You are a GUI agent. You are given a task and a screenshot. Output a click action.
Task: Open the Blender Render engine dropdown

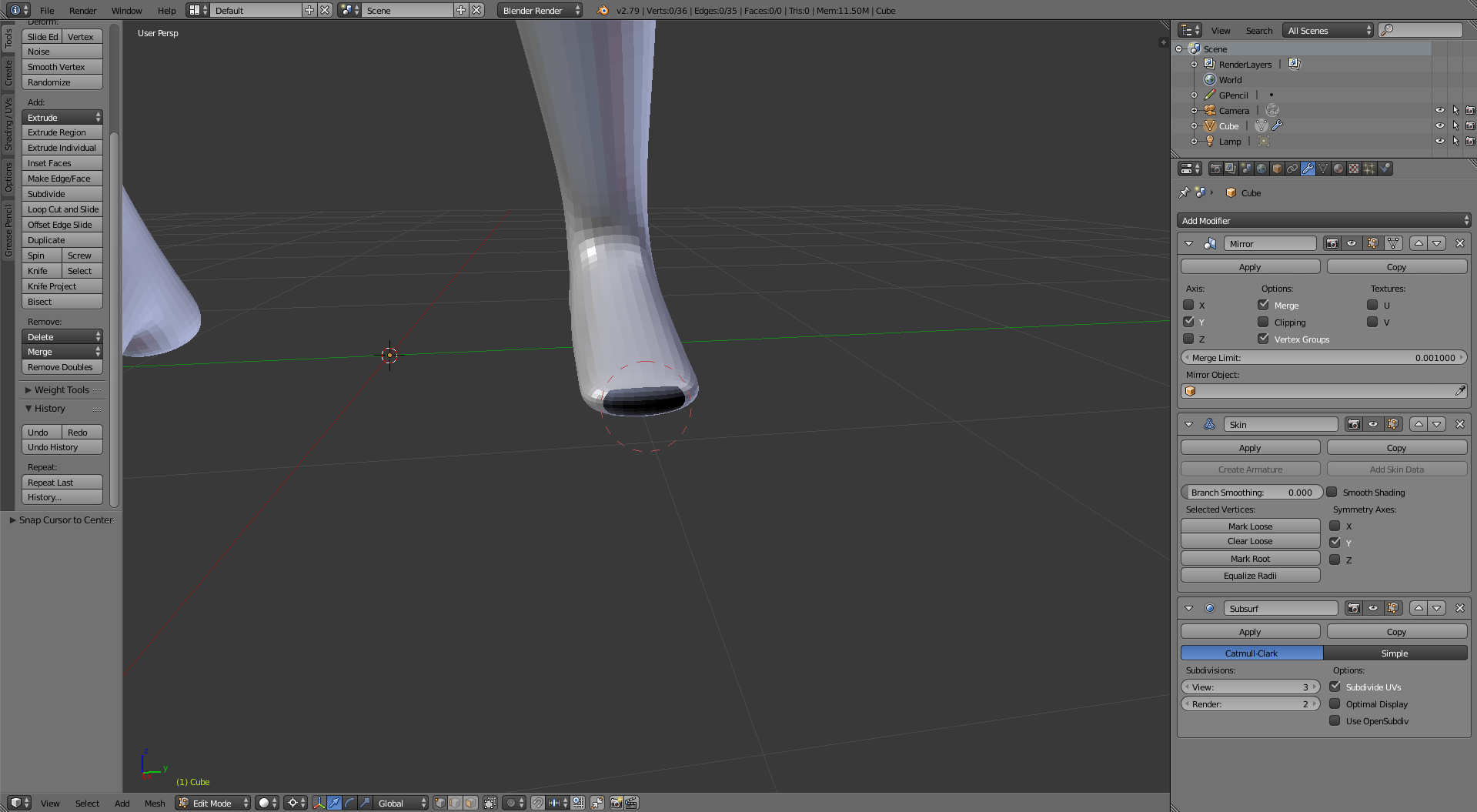coord(540,10)
